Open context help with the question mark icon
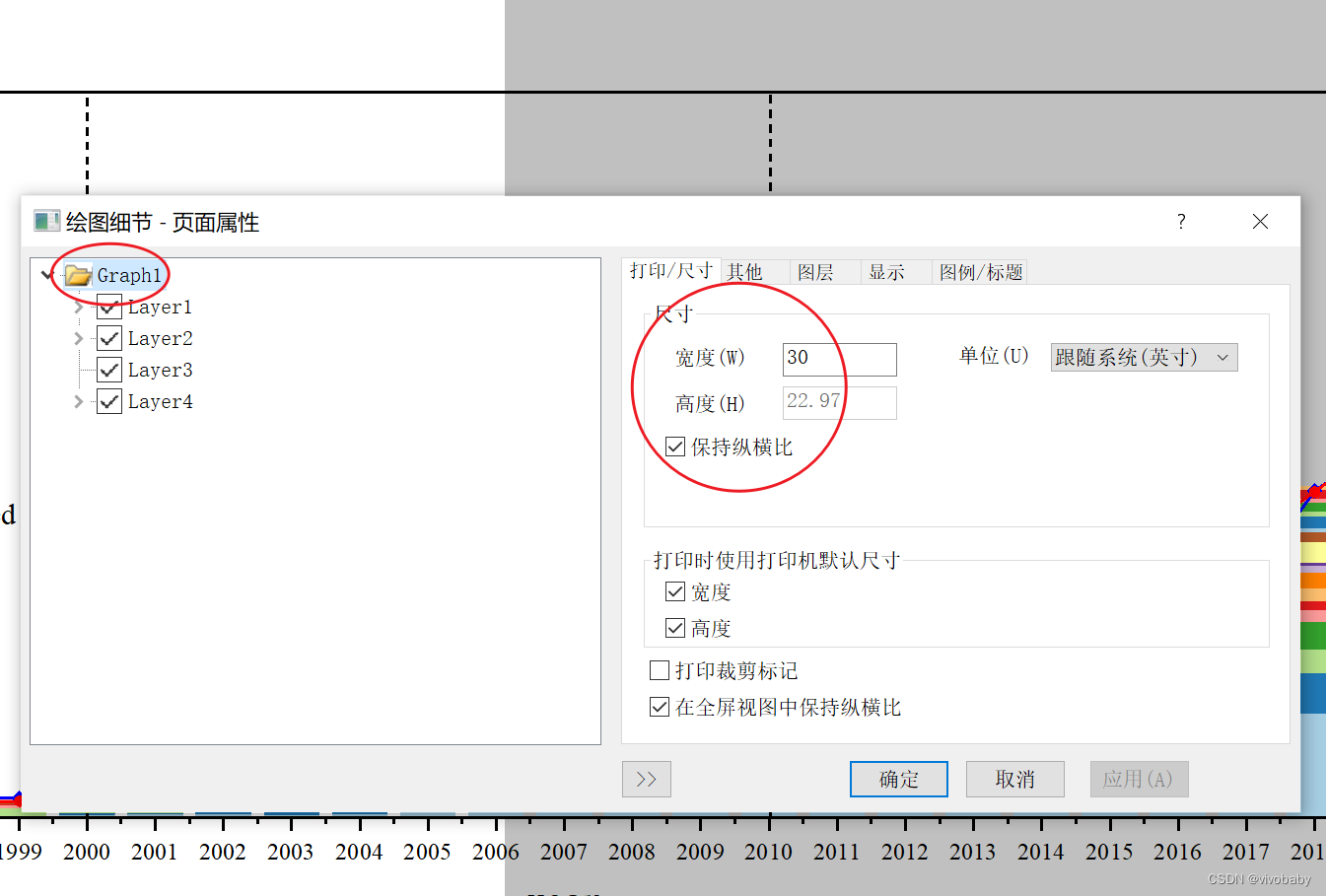Screen dimensions: 1326x896 click(x=1180, y=222)
